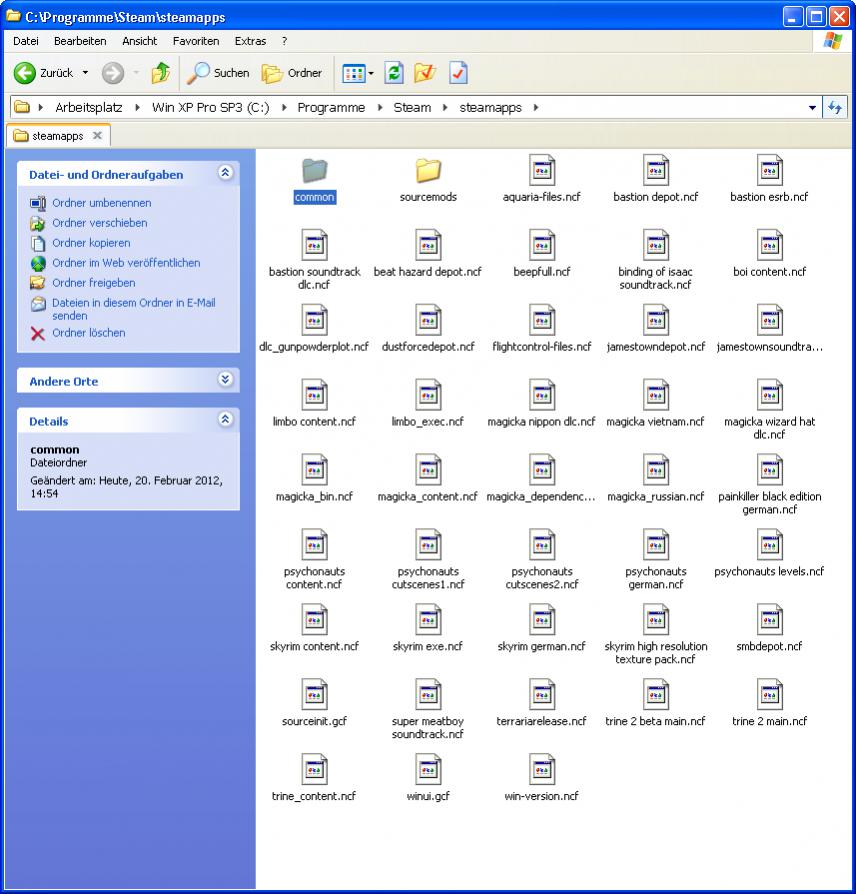
Task: Select winui.gcf file icon
Action: tap(428, 769)
